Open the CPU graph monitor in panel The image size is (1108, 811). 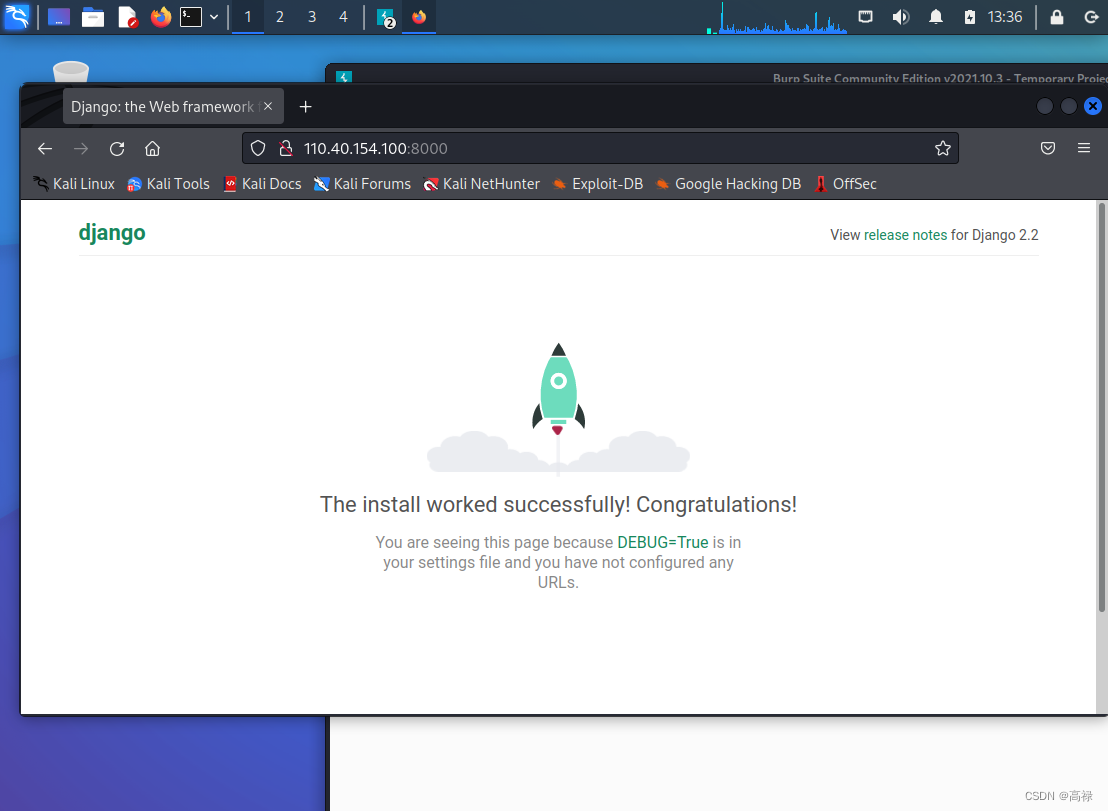pyautogui.click(x=777, y=18)
